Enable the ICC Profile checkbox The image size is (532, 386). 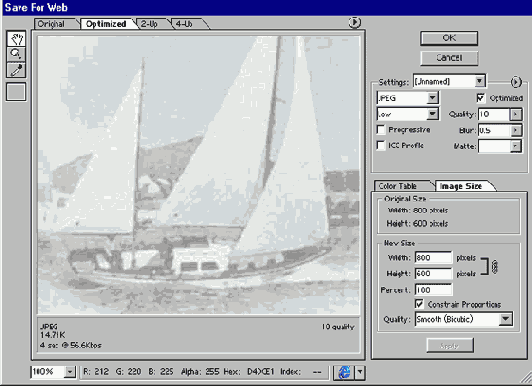pos(381,145)
